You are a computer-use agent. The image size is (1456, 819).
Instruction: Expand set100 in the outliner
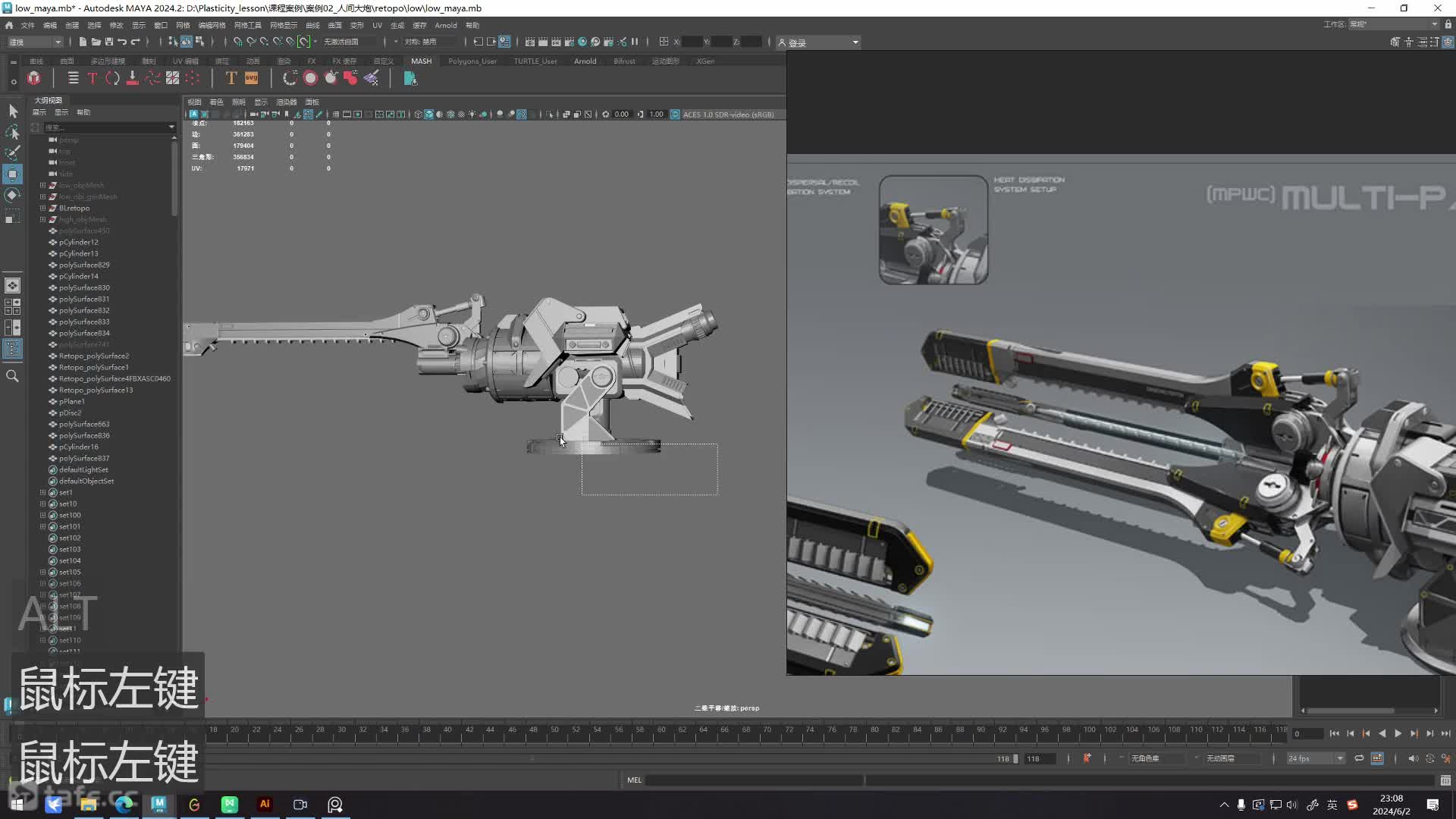(43, 515)
